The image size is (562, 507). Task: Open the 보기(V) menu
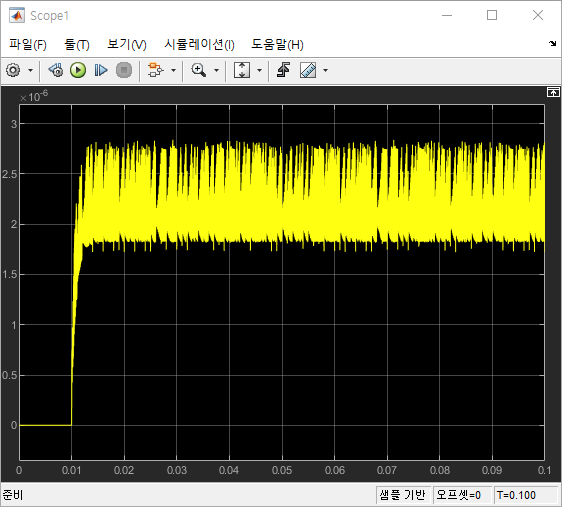coord(127,45)
